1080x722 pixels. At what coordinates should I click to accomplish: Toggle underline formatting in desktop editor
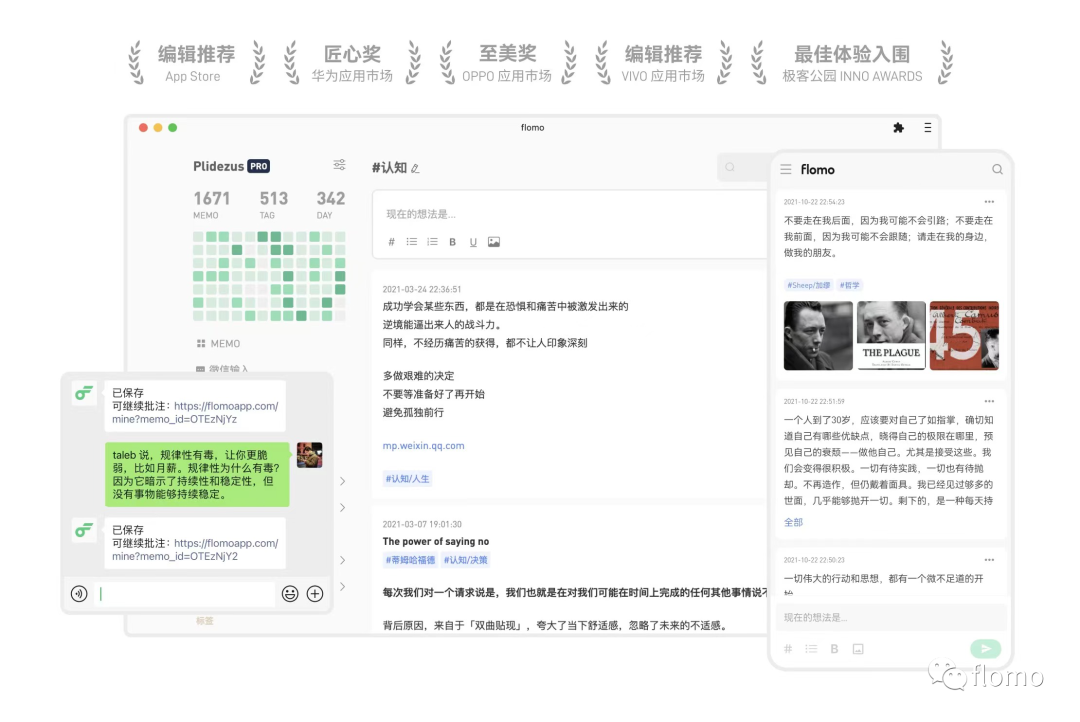(473, 242)
